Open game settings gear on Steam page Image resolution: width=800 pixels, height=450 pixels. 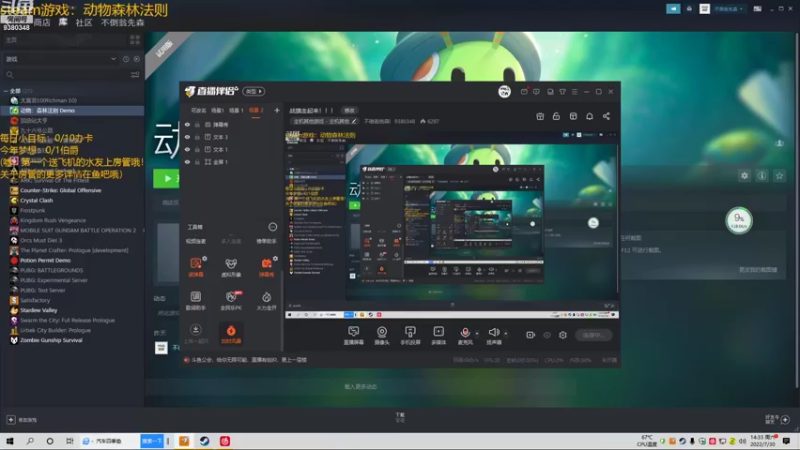(x=744, y=176)
